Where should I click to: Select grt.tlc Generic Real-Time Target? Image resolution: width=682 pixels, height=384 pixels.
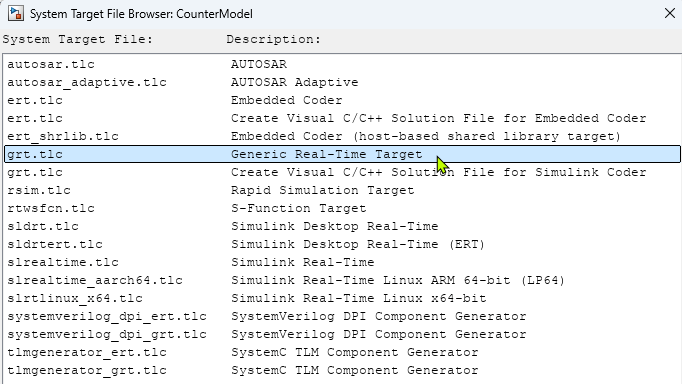pos(342,154)
